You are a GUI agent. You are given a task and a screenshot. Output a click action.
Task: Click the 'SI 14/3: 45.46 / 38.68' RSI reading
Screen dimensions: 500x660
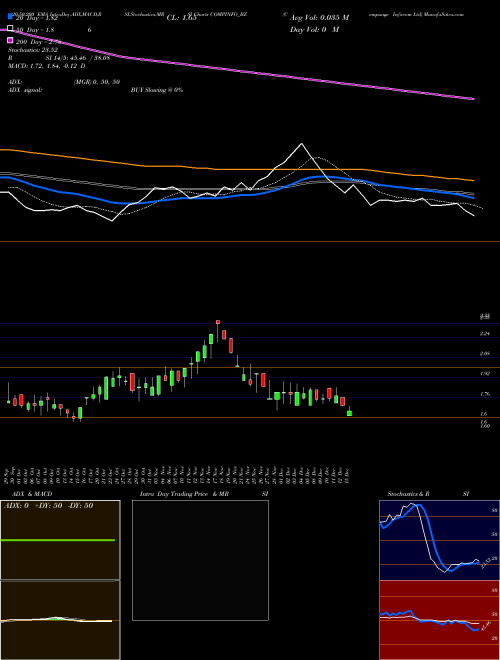(75, 58)
